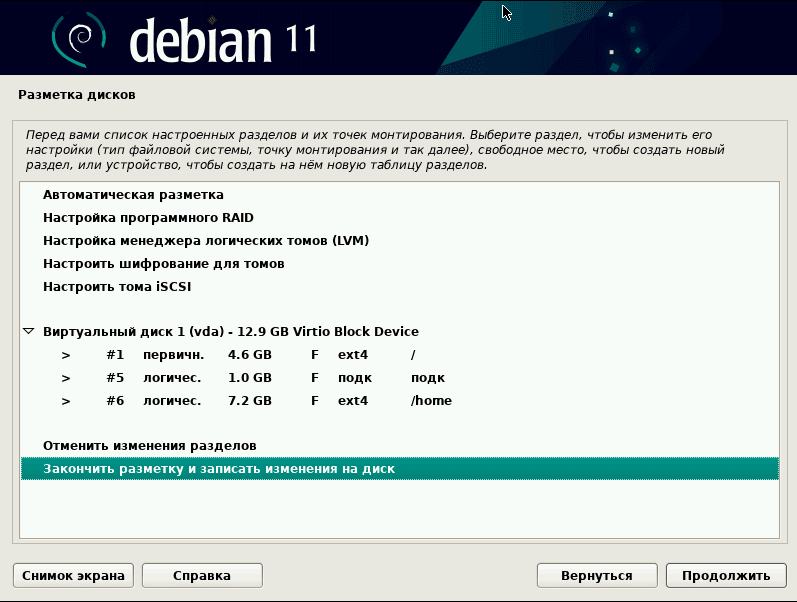Choose Отменить изменения разделов
The width and height of the screenshot is (797, 602).
pyautogui.click(x=400, y=446)
